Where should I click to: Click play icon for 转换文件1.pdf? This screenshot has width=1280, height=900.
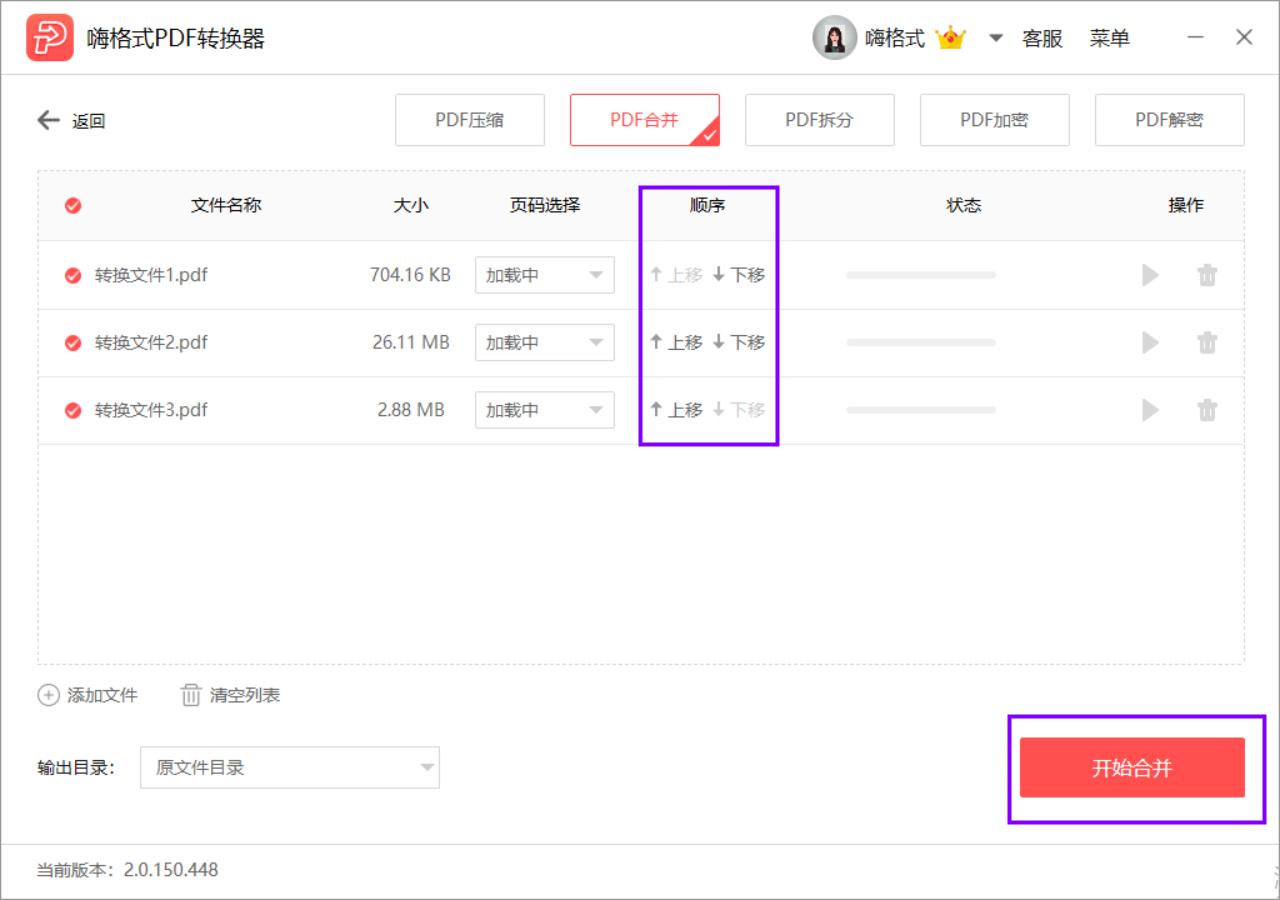(x=1151, y=275)
